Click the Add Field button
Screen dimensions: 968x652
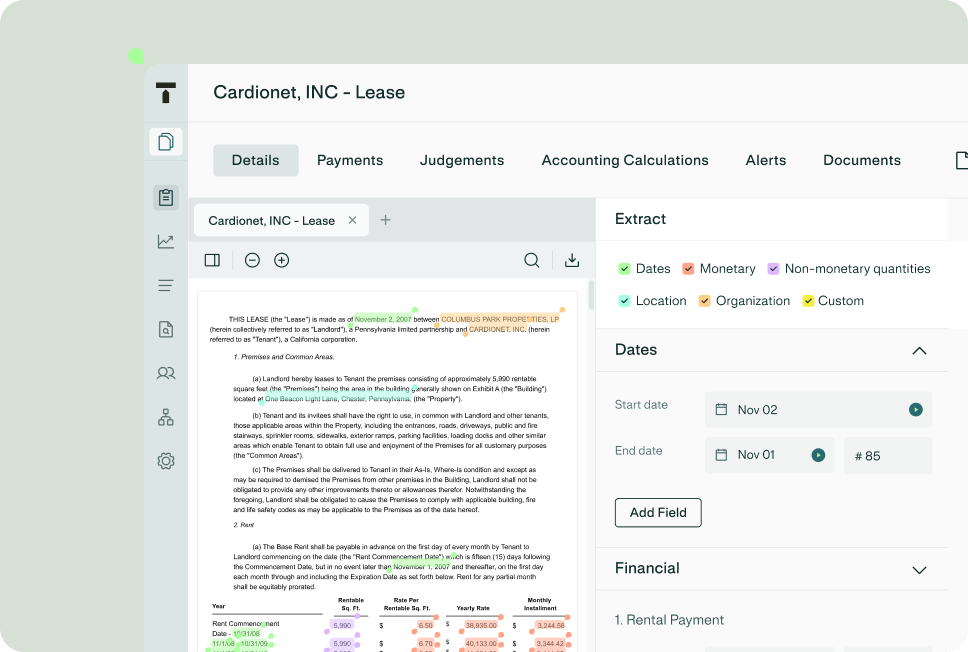(658, 512)
